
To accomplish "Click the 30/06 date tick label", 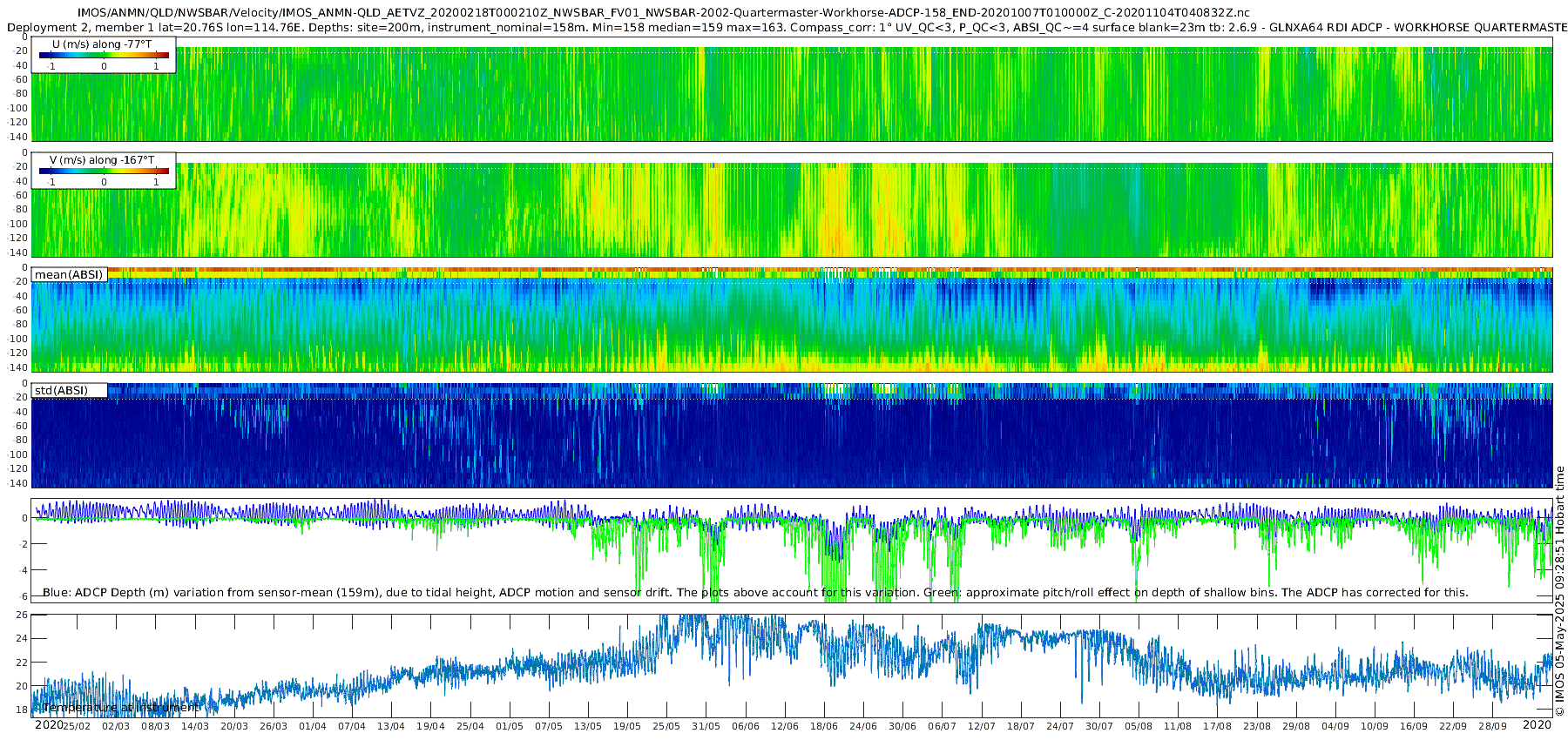I will 902,726.
